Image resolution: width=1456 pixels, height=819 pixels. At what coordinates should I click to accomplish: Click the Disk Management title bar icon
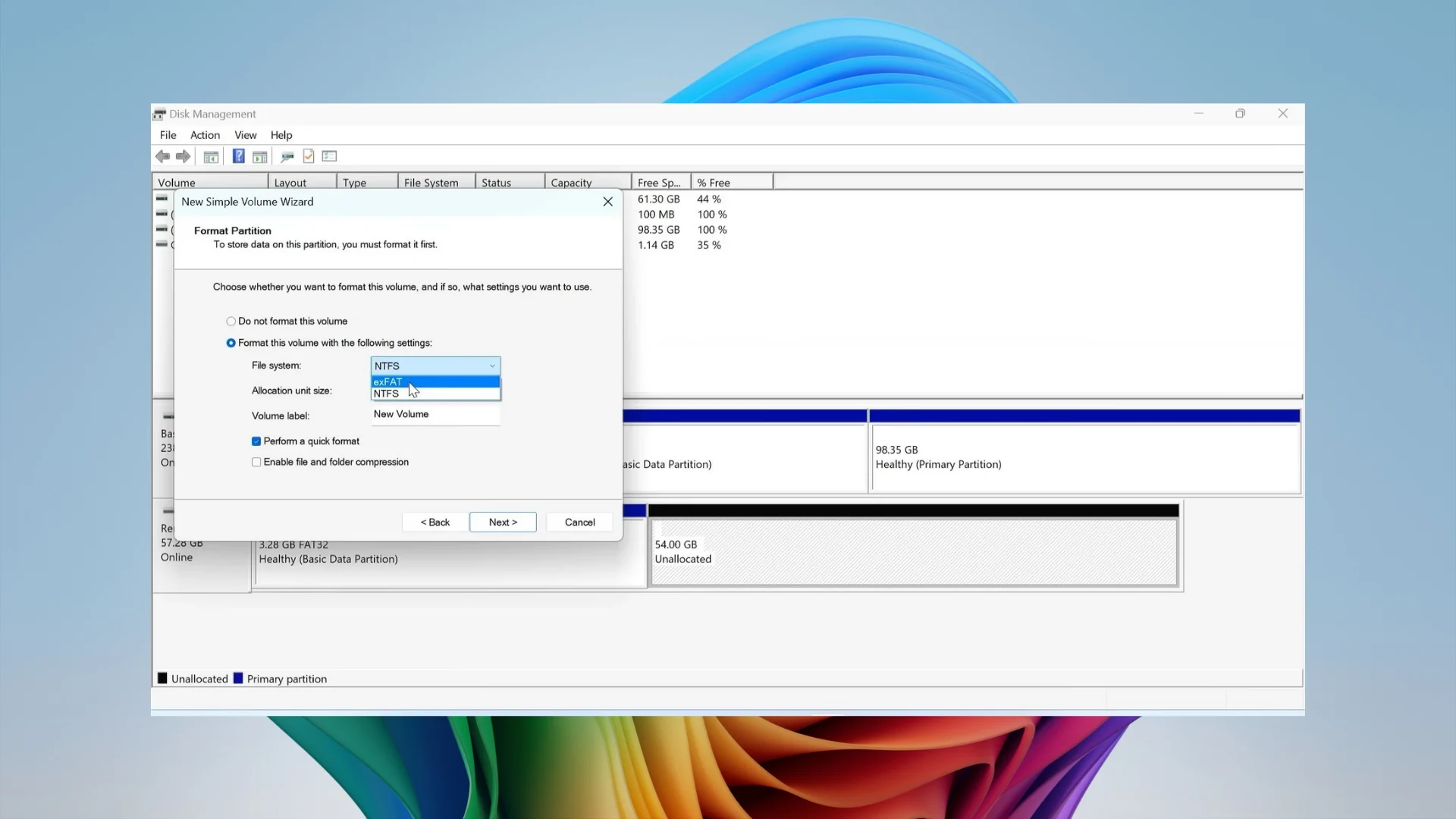click(159, 114)
